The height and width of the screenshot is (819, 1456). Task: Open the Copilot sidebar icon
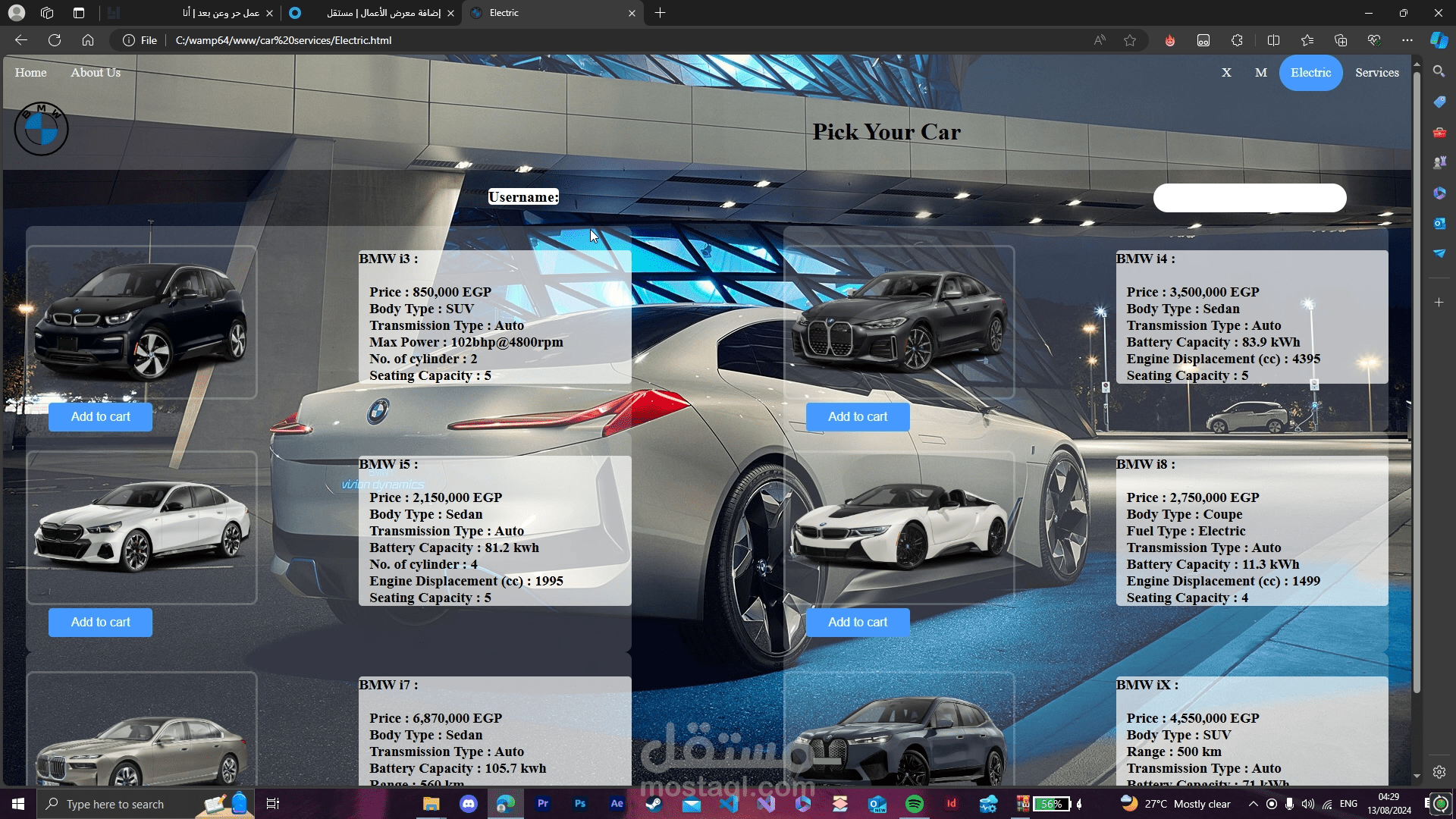pyautogui.click(x=1439, y=40)
